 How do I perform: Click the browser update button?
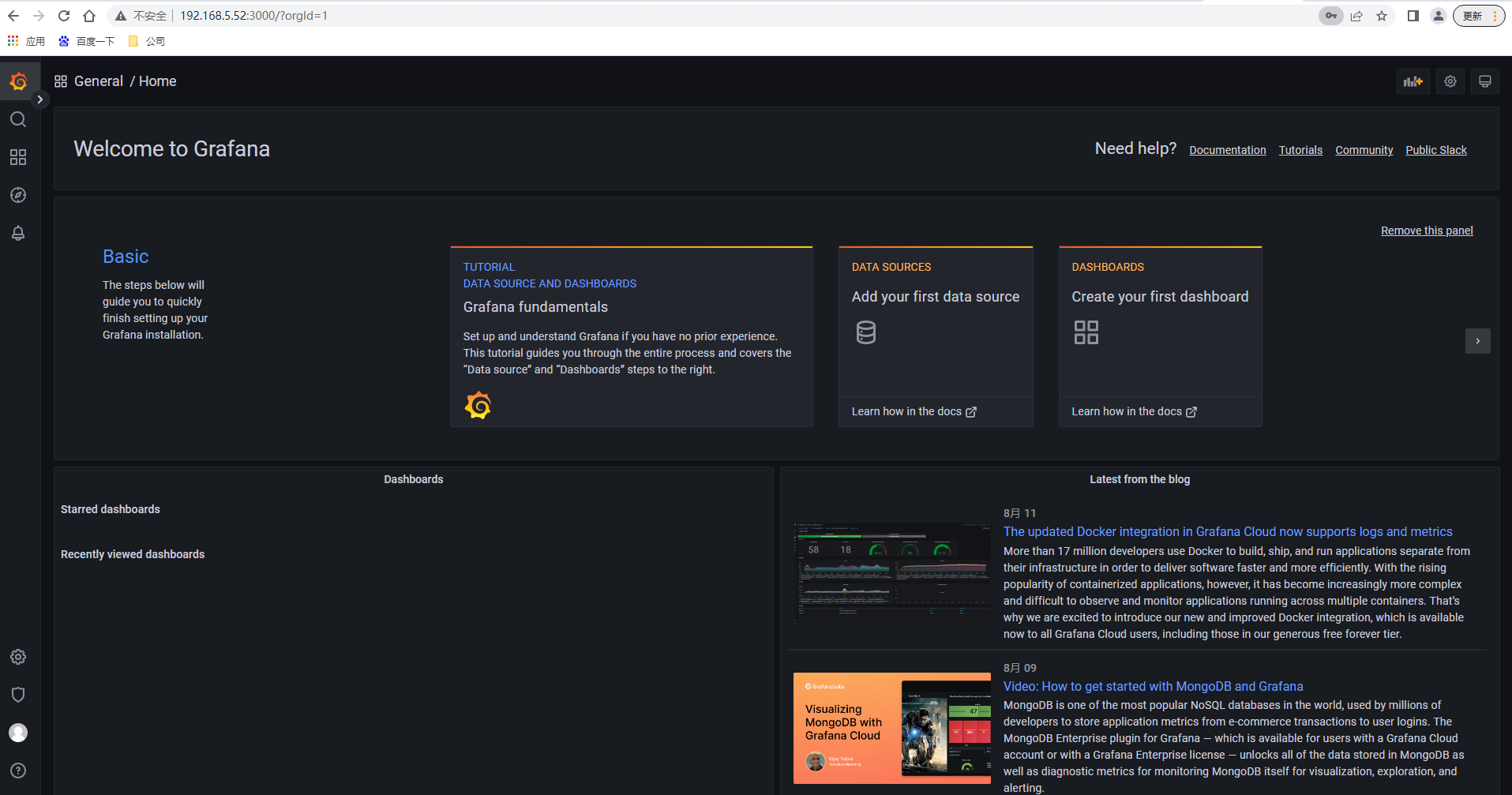point(1480,16)
